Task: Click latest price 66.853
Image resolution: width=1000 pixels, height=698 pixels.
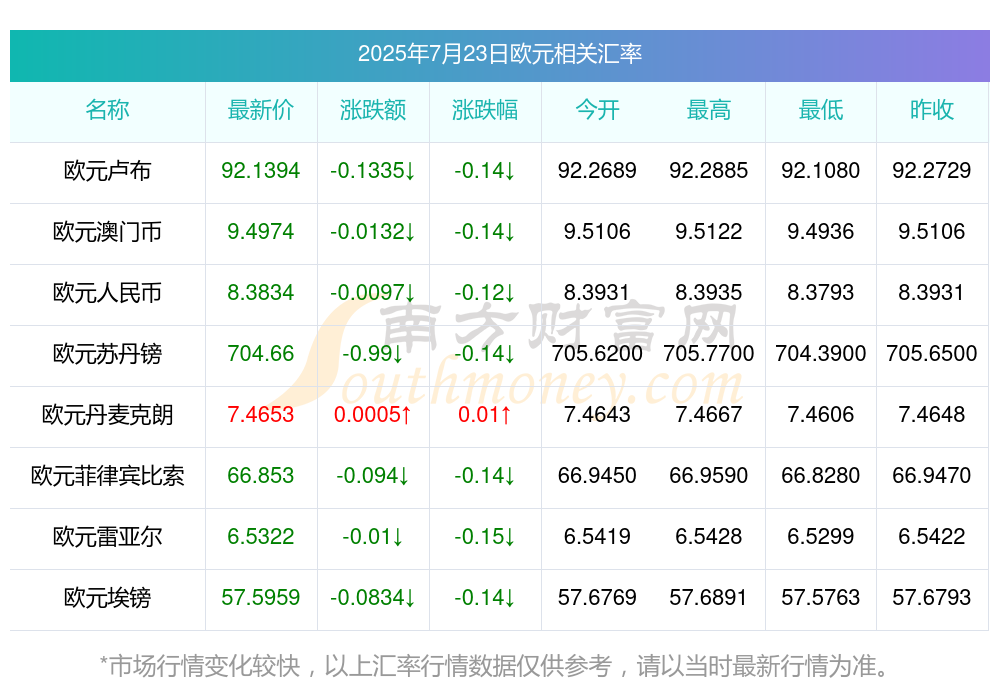Action: 260,476
